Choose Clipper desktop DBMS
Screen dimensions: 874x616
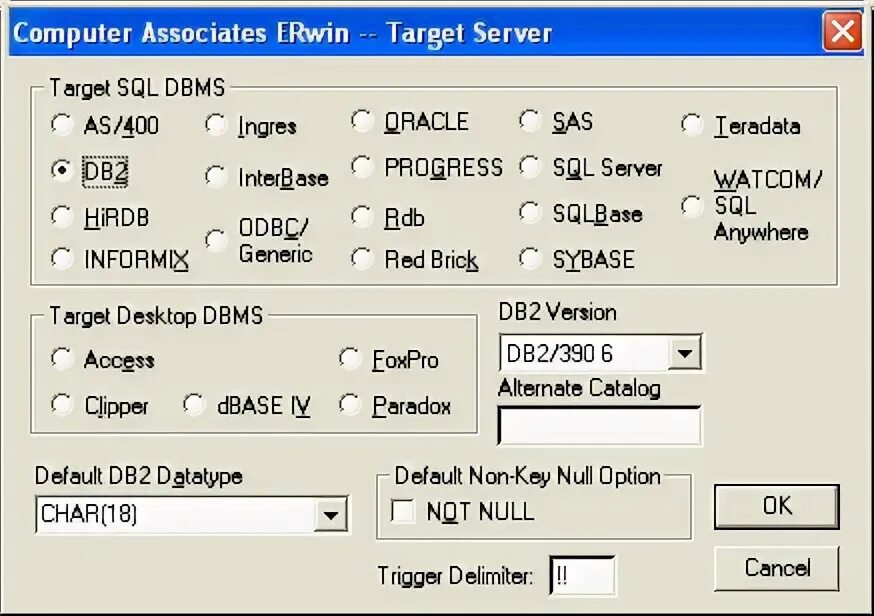[x=62, y=405]
